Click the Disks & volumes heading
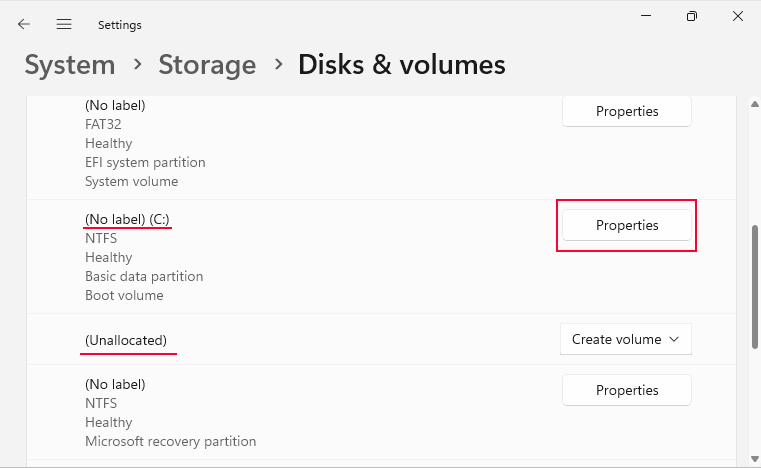The height and width of the screenshot is (468, 761). (402, 65)
